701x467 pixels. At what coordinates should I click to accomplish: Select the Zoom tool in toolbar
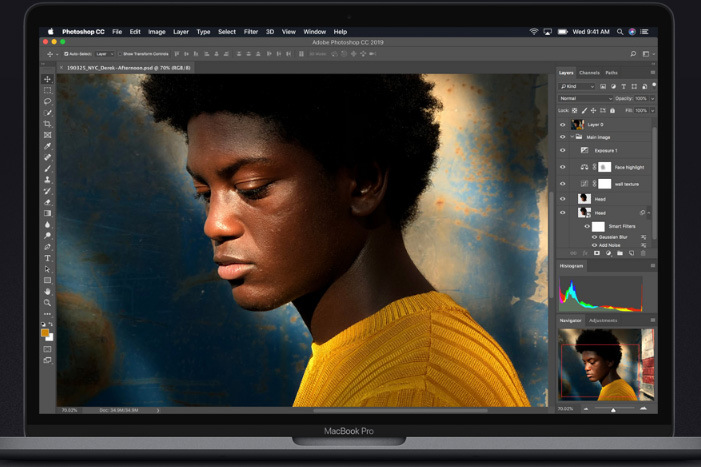click(47, 302)
